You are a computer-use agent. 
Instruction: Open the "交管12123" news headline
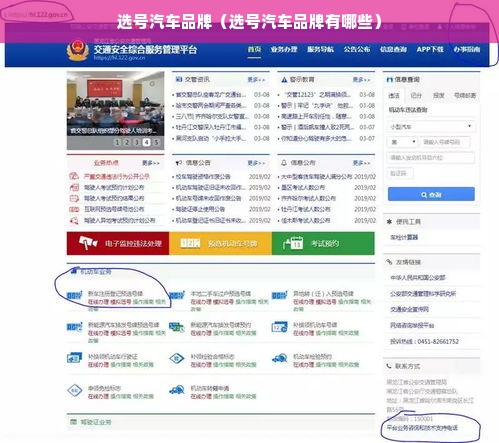[316, 95]
